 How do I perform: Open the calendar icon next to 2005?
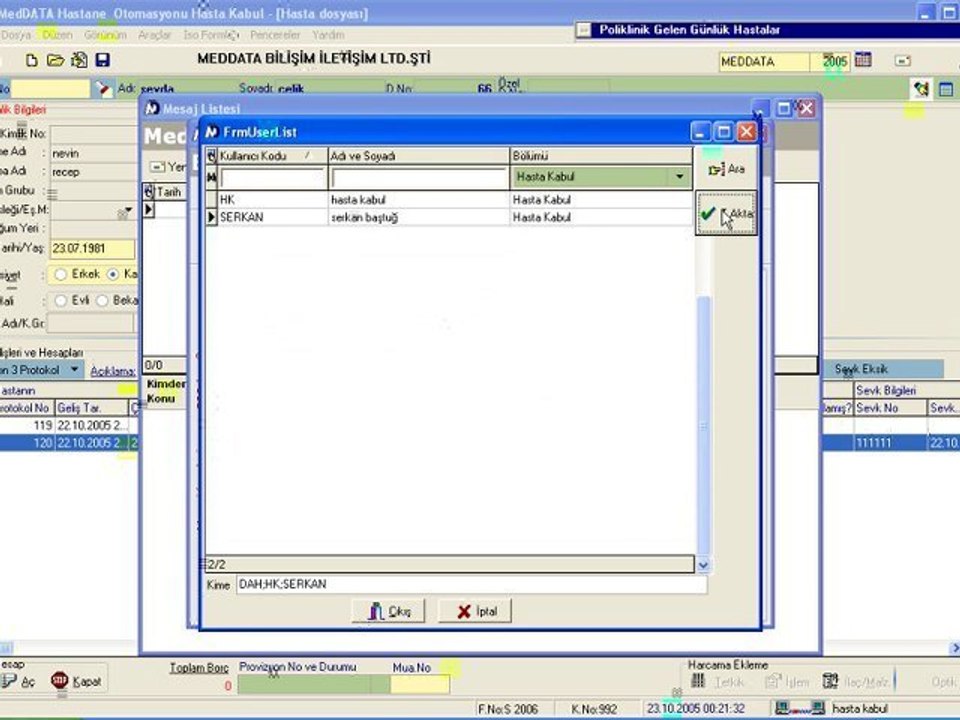863,60
